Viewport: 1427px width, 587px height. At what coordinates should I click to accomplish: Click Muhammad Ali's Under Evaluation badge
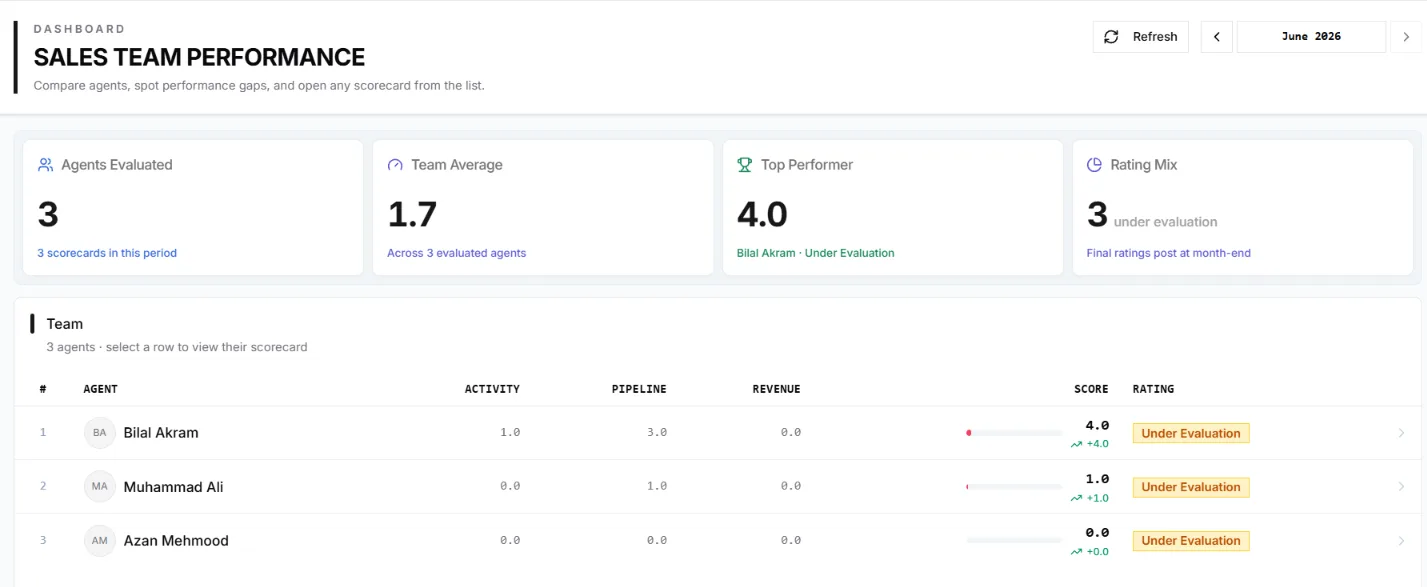point(1191,487)
